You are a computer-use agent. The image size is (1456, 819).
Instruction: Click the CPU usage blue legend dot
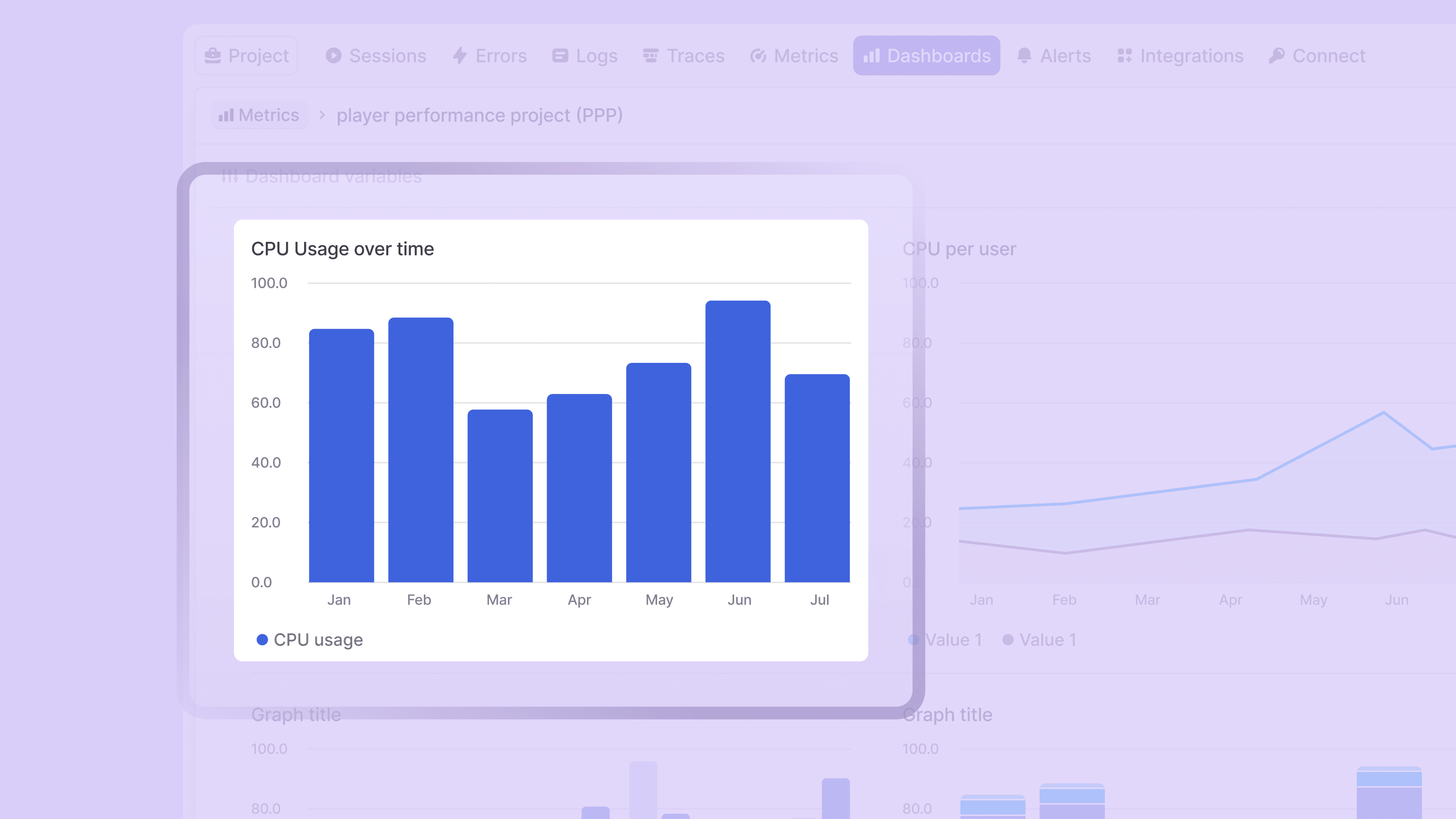pyautogui.click(x=262, y=640)
